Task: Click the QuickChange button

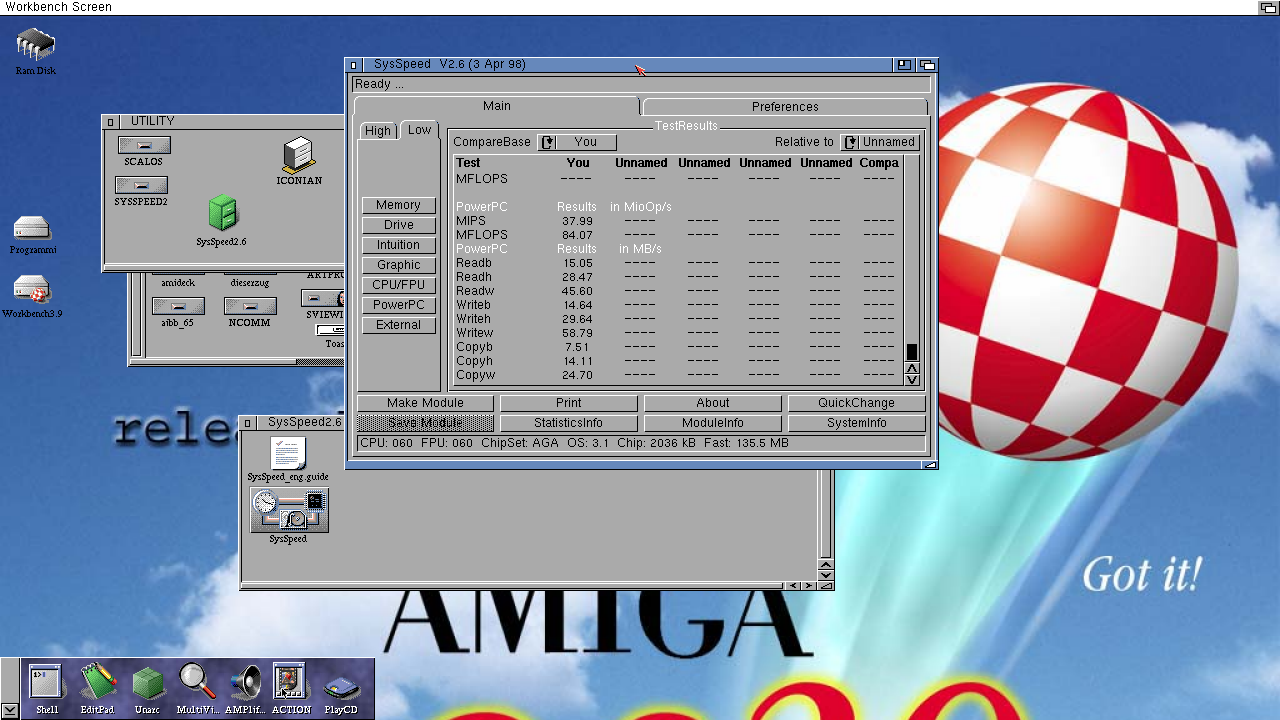Action: (856, 403)
